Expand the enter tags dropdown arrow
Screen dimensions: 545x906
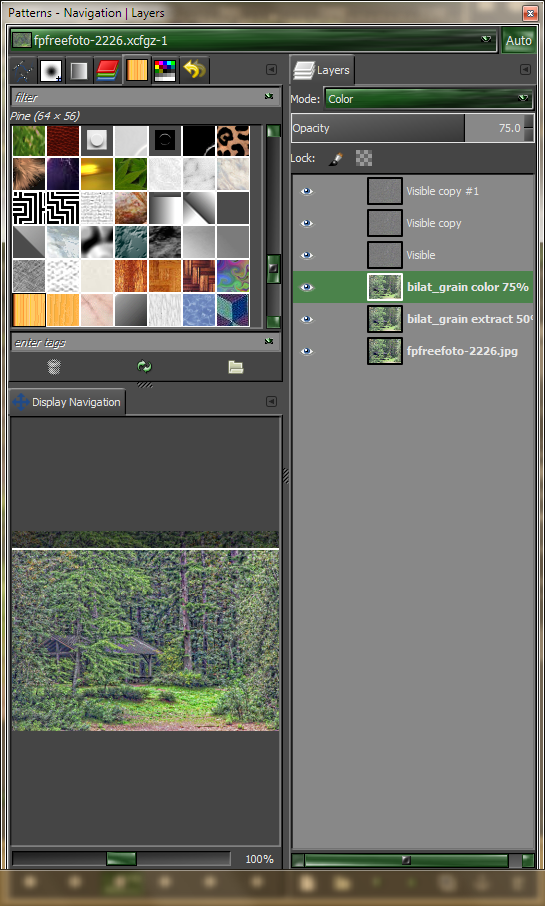click(269, 342)
